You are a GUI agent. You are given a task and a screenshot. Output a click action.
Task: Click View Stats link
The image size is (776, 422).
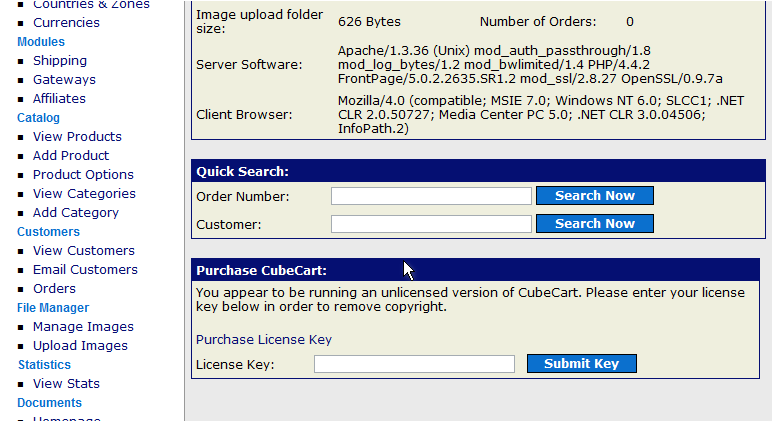point(66,384)
